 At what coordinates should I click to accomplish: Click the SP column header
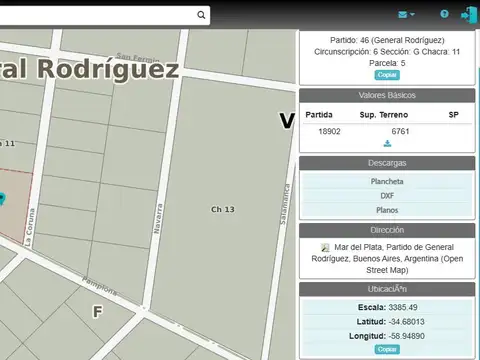point(453,115)
